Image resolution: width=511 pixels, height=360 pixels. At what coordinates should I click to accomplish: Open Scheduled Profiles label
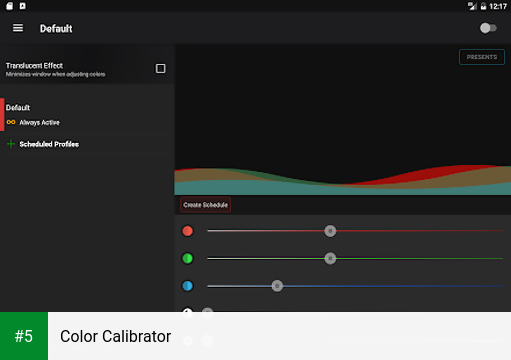click(x=49, y=144)
